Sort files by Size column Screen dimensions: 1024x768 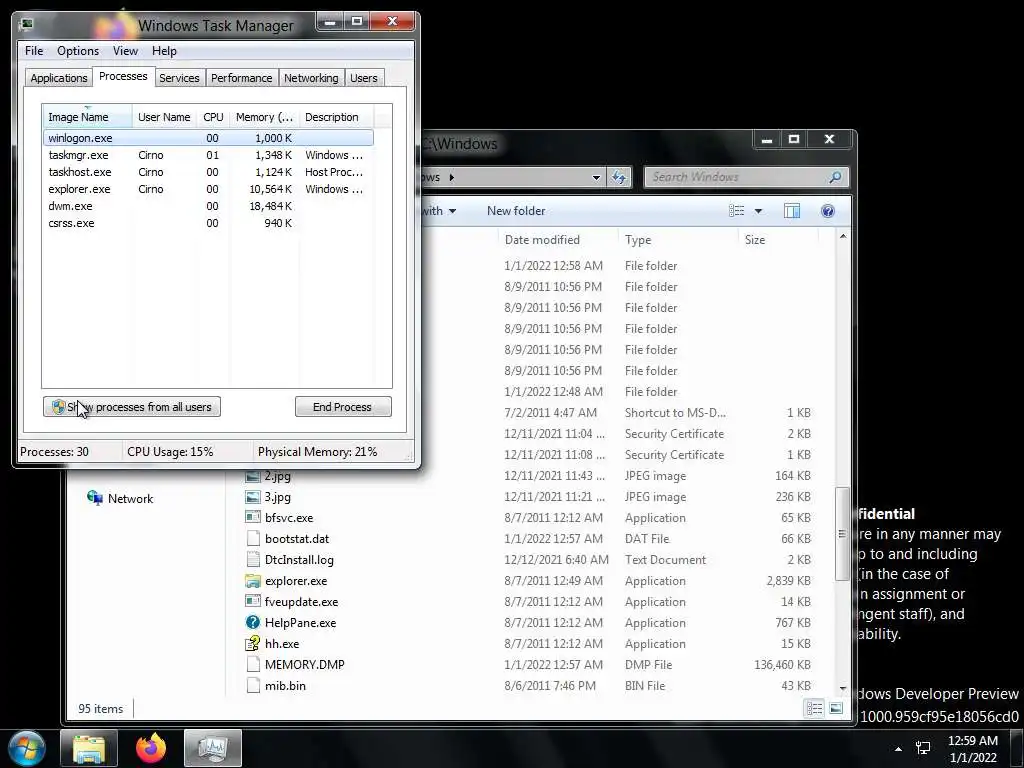778,240
